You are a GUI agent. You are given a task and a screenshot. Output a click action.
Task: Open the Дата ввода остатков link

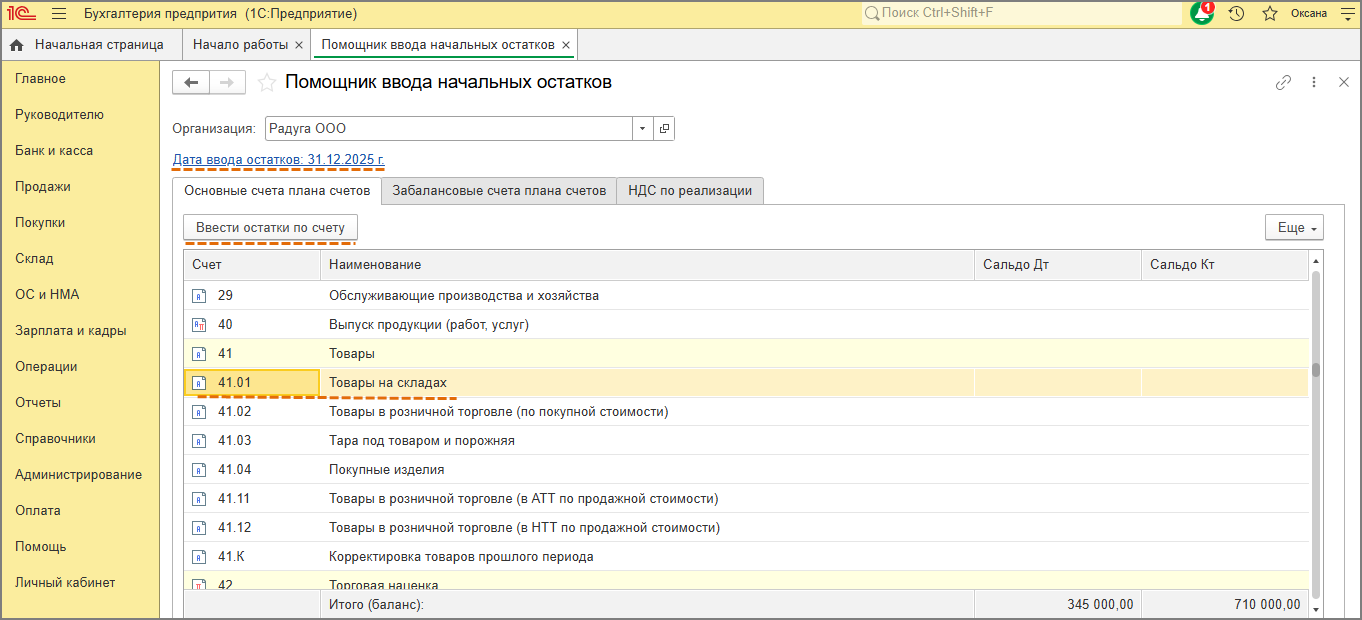tap(278, 159)
